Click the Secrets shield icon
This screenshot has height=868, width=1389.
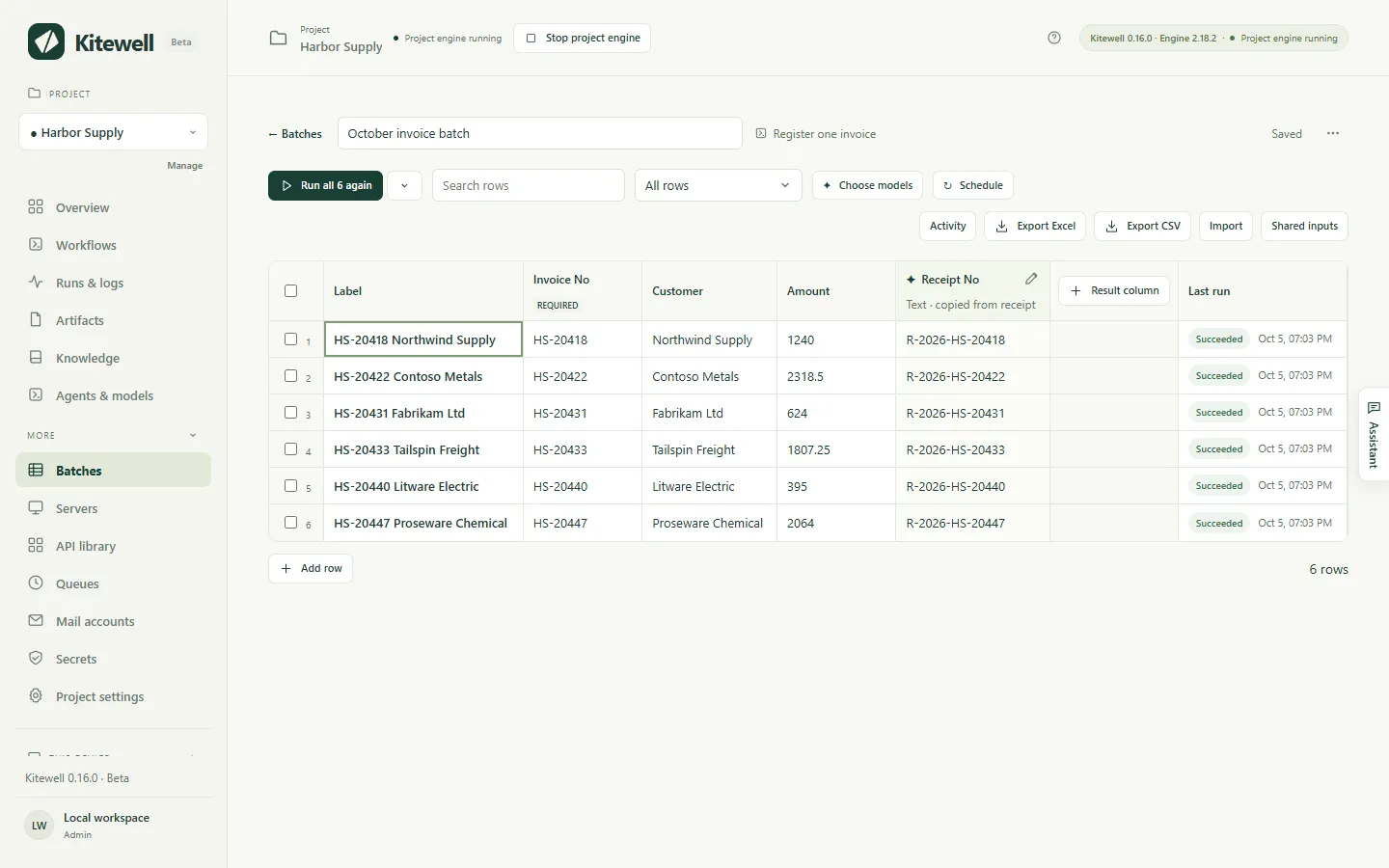36,658
